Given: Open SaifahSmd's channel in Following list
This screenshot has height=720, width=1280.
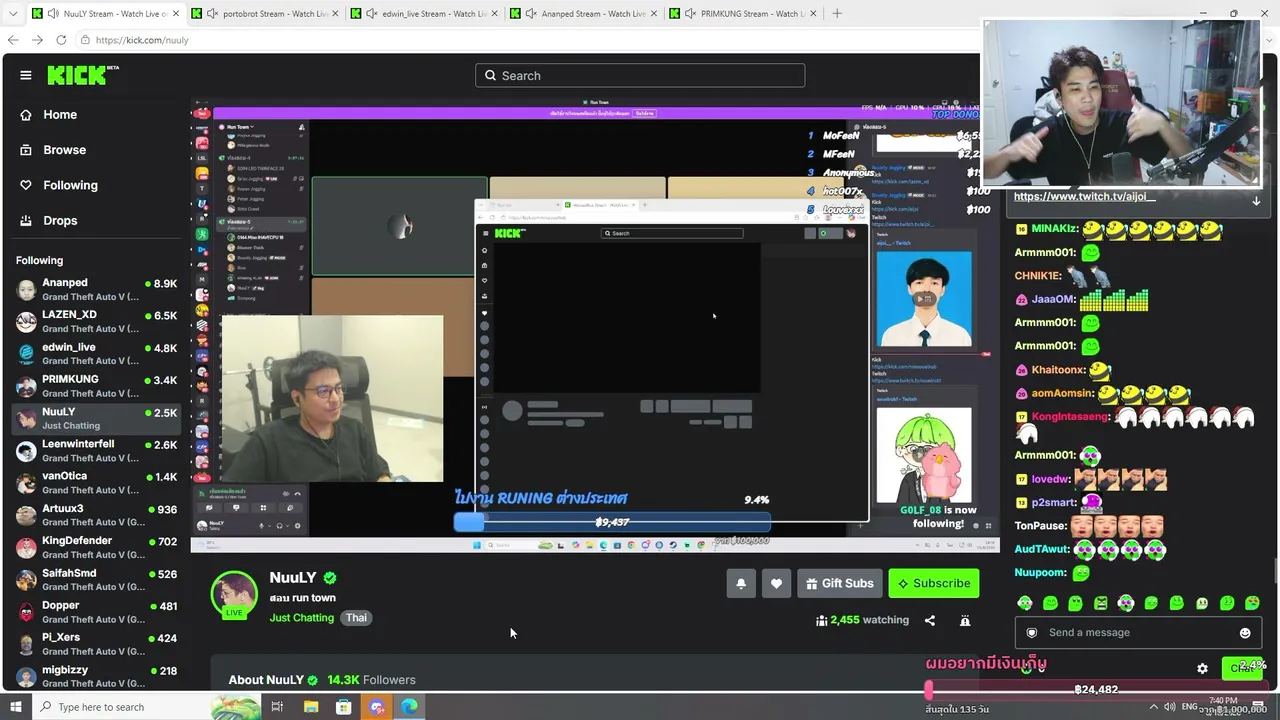Looking at the screenshot, I should click(96, 580).
